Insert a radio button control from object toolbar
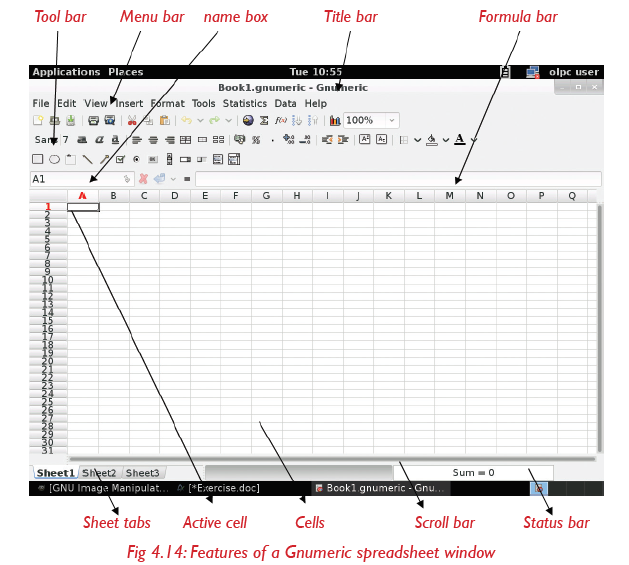 136,159
